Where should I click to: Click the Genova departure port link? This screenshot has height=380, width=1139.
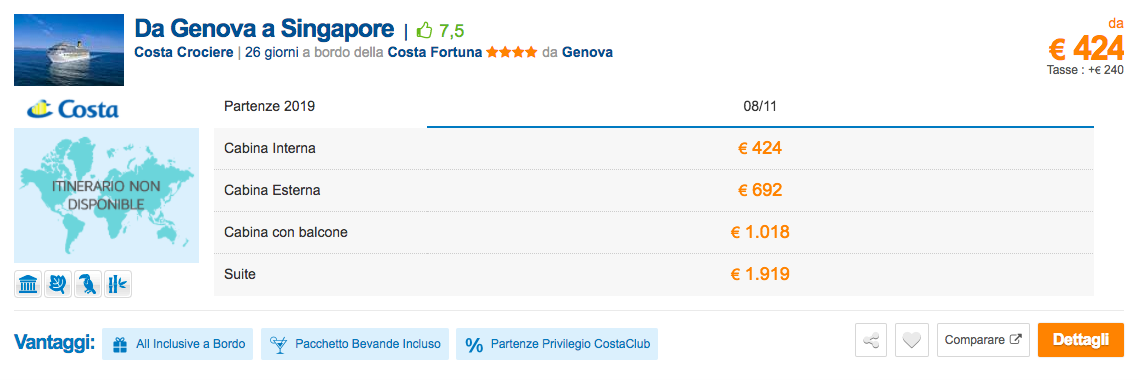tap(587, 52)
